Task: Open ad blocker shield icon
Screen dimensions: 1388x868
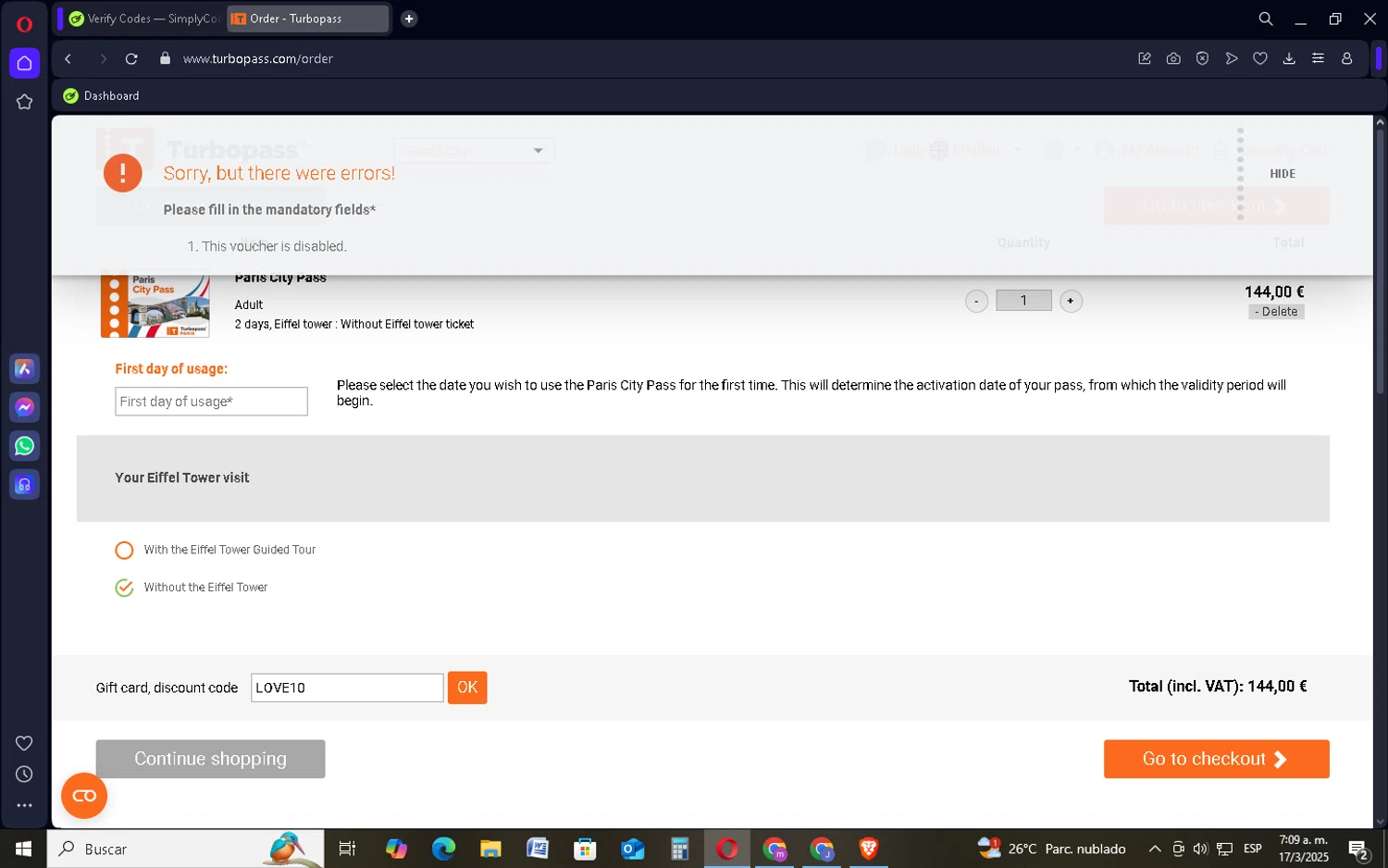Action: coord(1202,58)
